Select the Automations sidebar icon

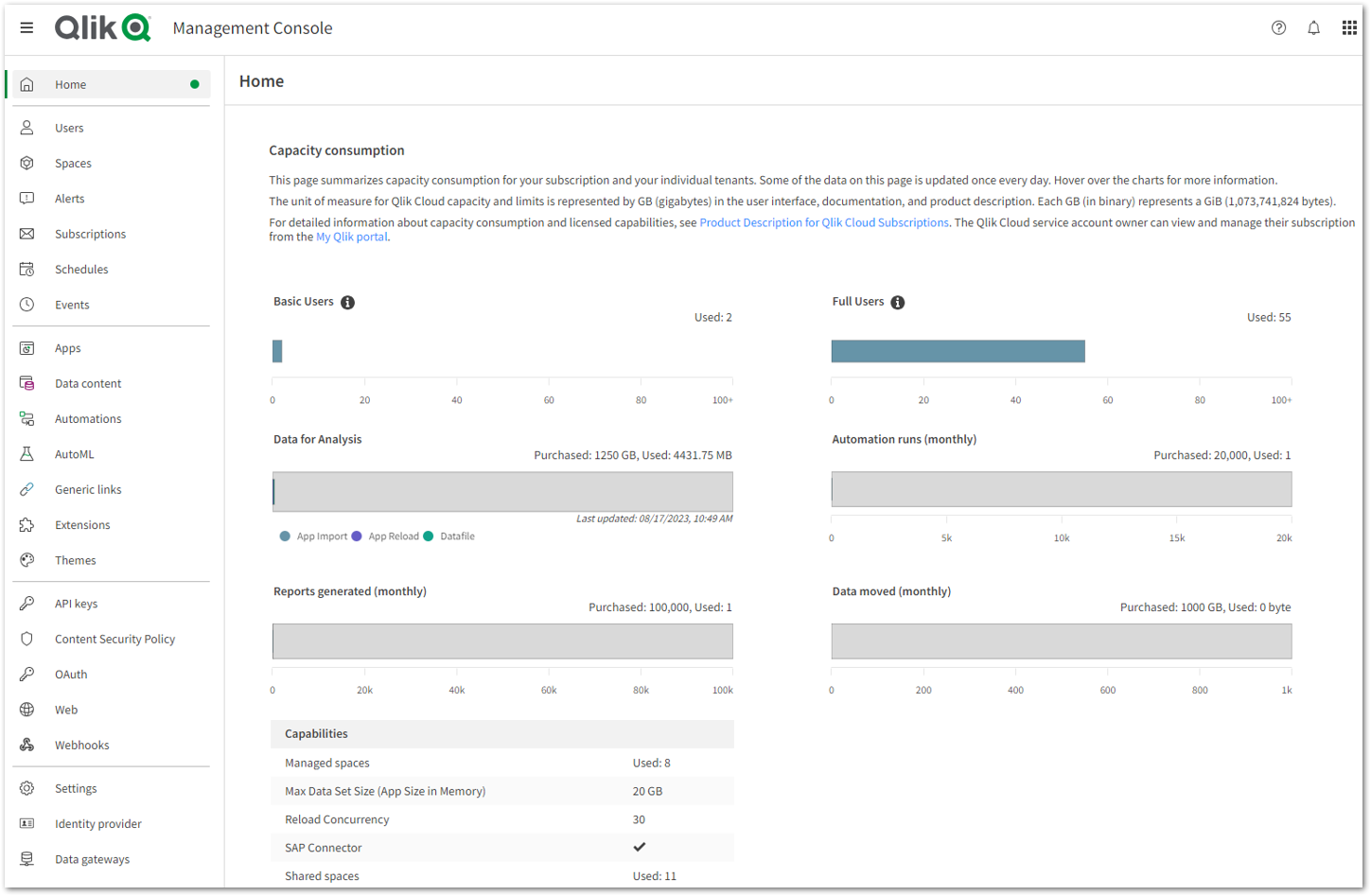28,418
